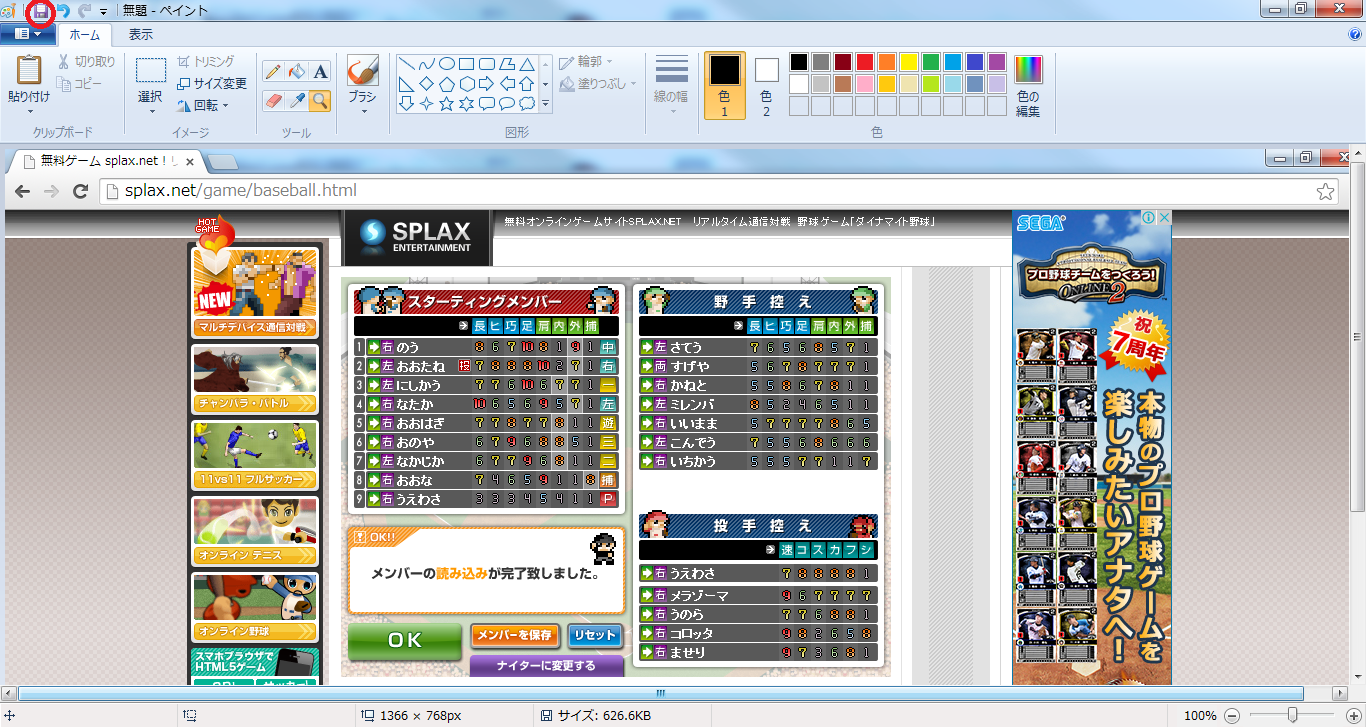Viewport: 1366px width, 727px height.
Task: Pick the Color picker eyedropper tool
Action: [x=297, y=100]
